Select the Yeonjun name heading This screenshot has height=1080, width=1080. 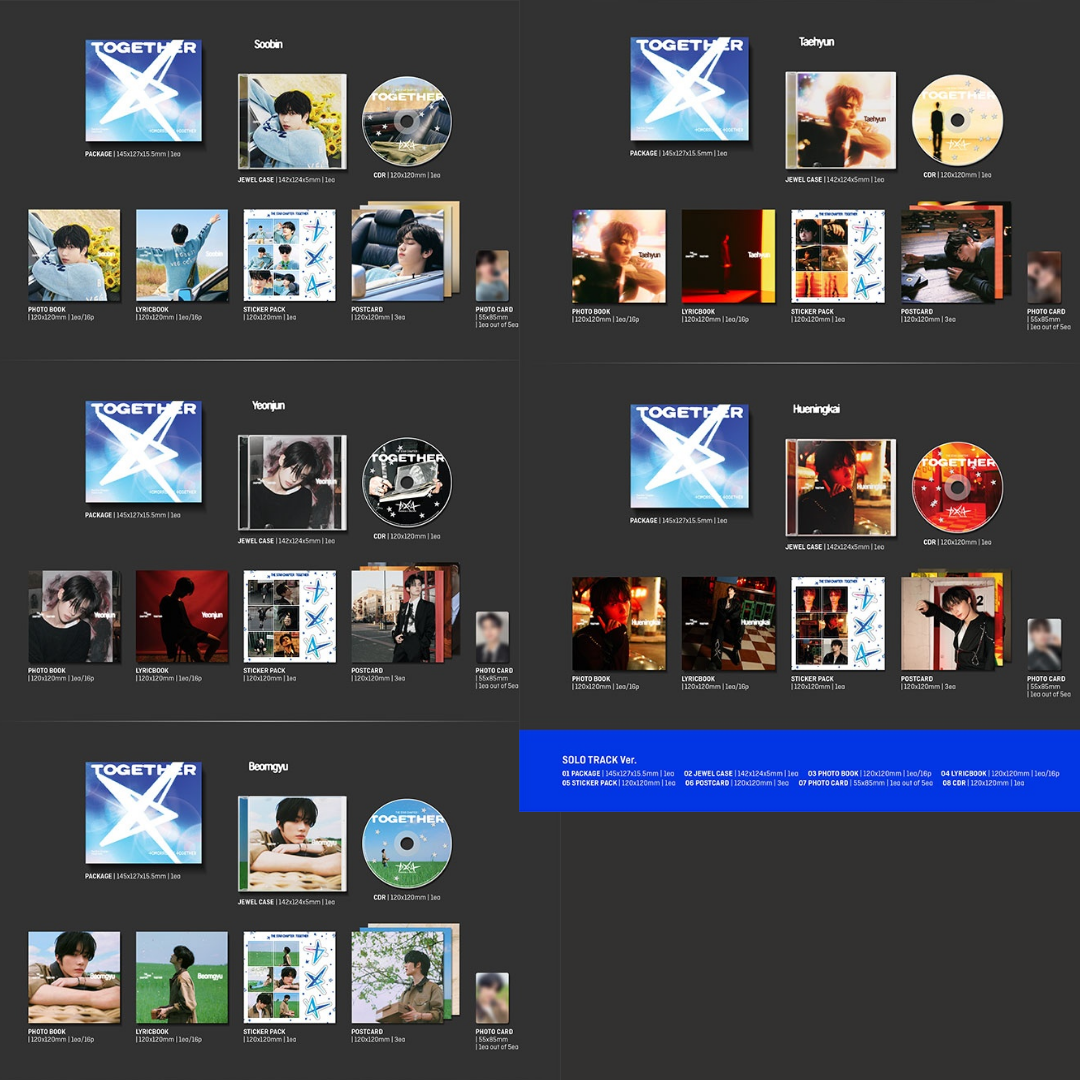coord(270,406)
